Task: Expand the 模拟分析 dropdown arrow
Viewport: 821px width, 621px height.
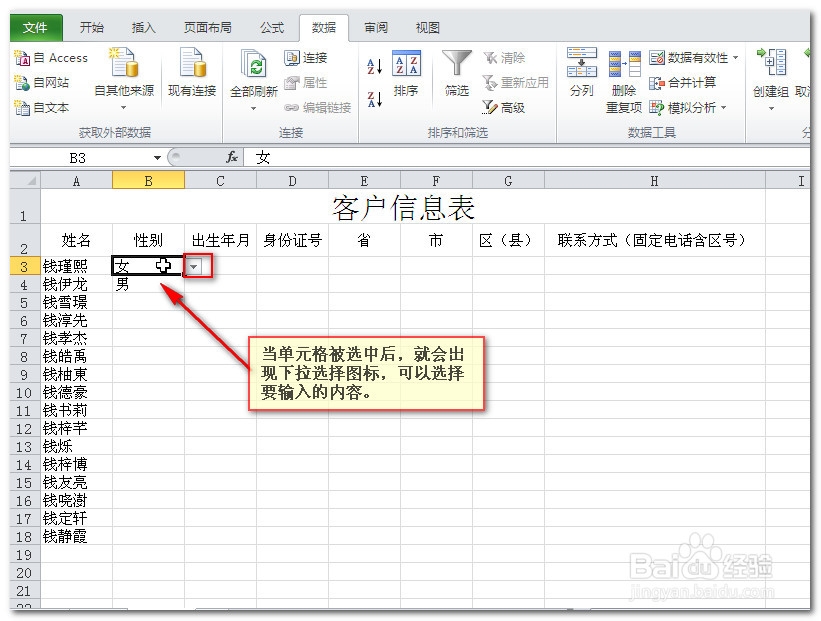Action: 724,108
